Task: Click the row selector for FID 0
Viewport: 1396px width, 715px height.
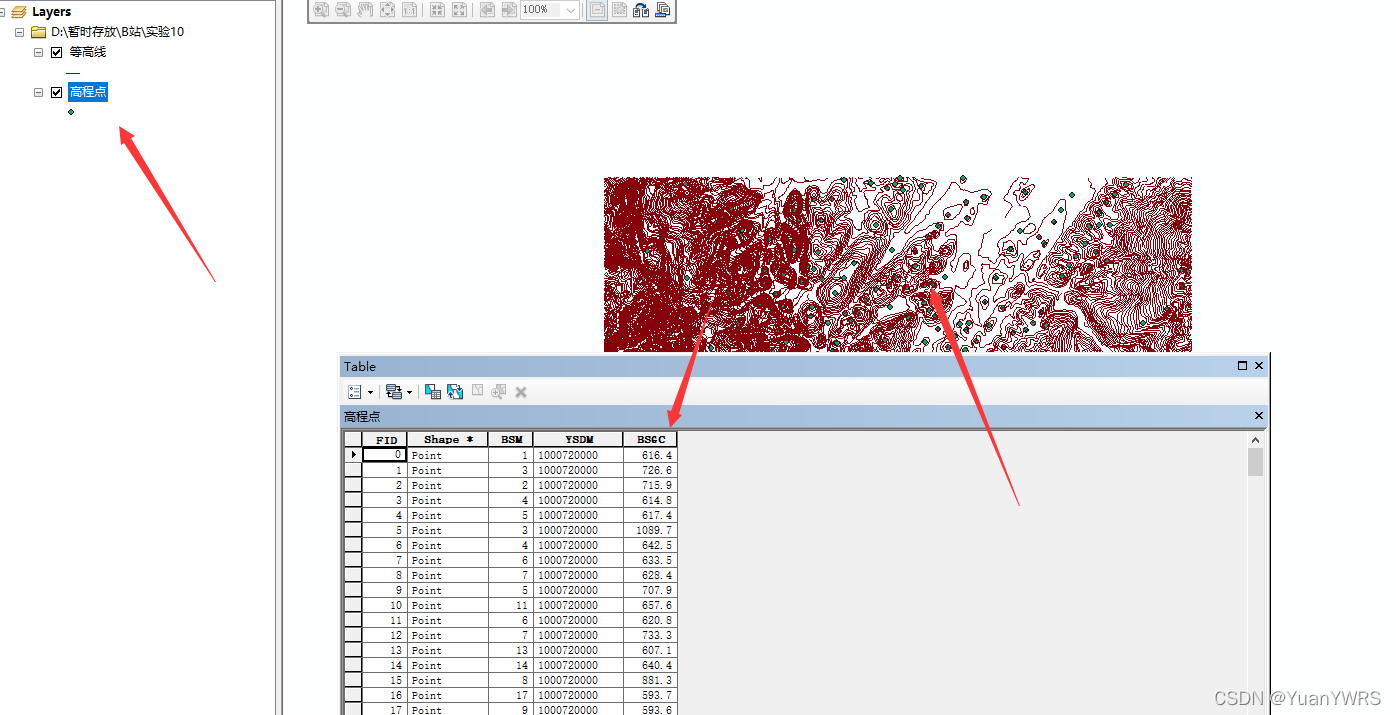Action: [x=352, y=455]
